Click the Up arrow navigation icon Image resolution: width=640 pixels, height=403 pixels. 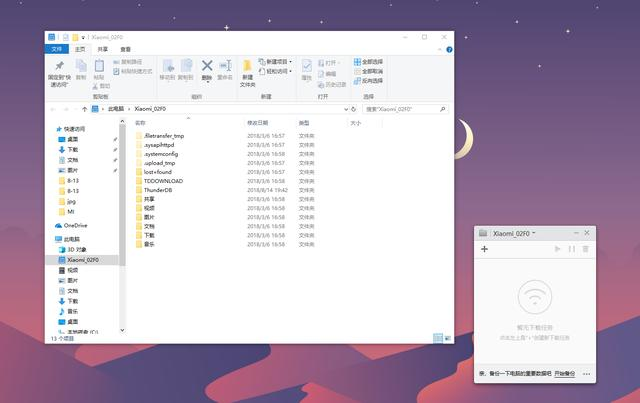82,108
